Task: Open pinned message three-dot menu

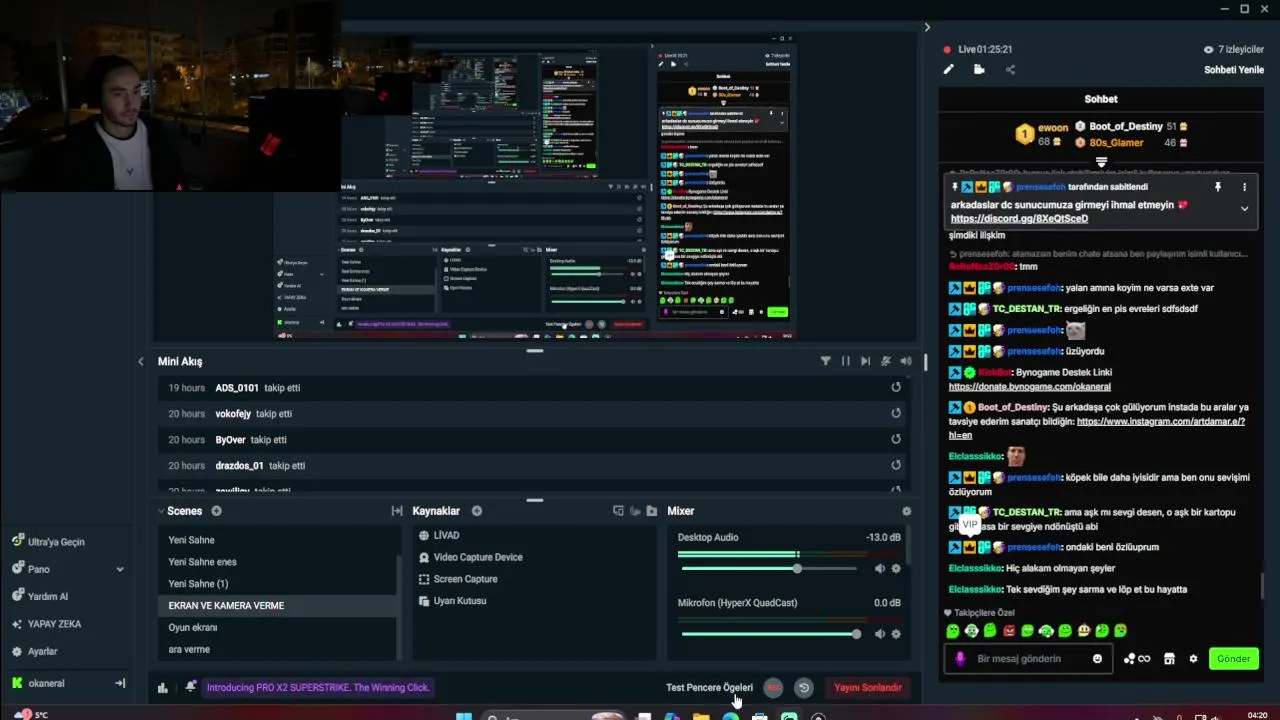Action: tap(1244, 187)
